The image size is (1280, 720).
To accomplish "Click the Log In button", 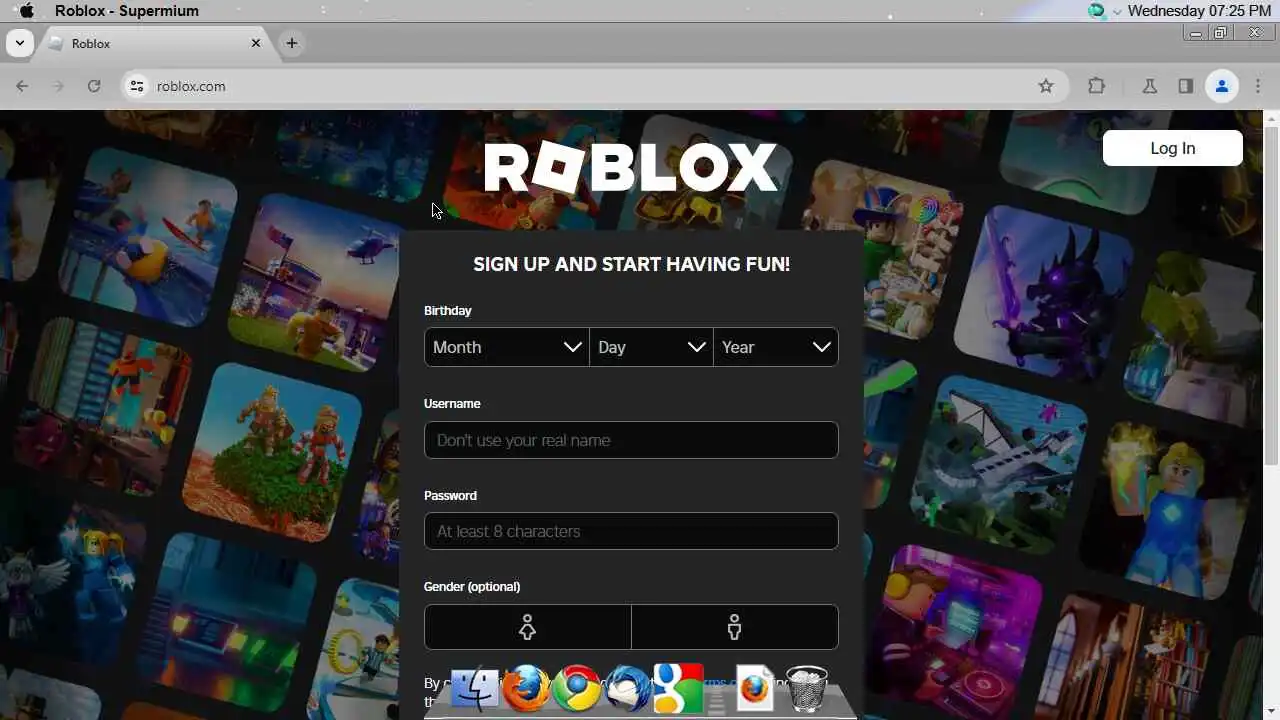I will coord(1173,148).
